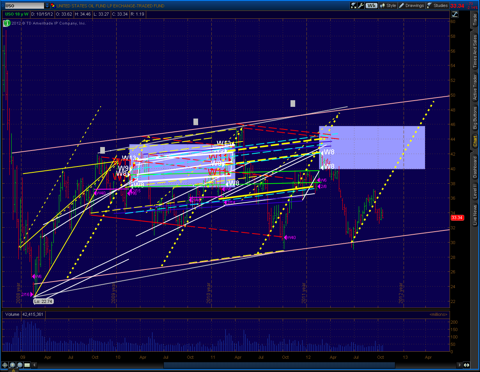This screenshot has height=372, width=480.
Task: Click the zoom in magnifier icon
Action: tap(12, 365)
